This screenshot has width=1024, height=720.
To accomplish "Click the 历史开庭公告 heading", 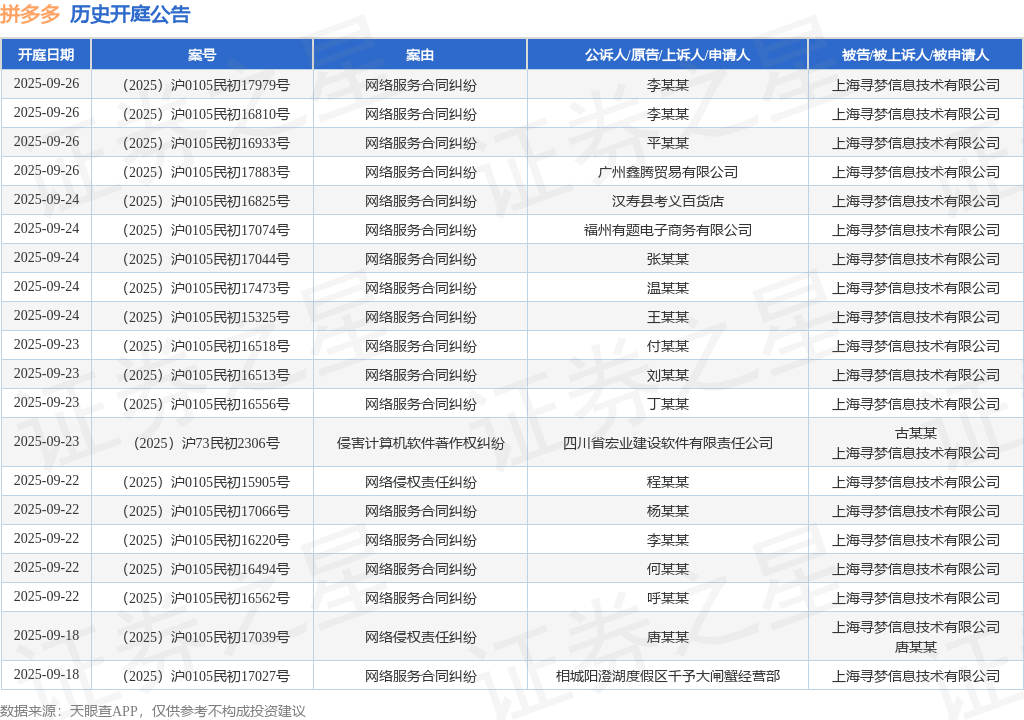I will point(130,14).
